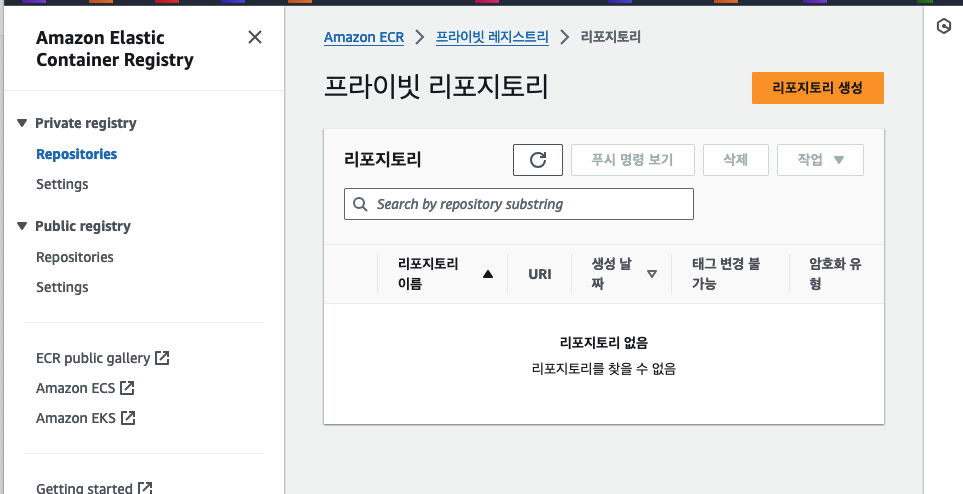The image size is (963, 494).
Task: Click the 생성 날짜 column header text
Action: (612, 274)
